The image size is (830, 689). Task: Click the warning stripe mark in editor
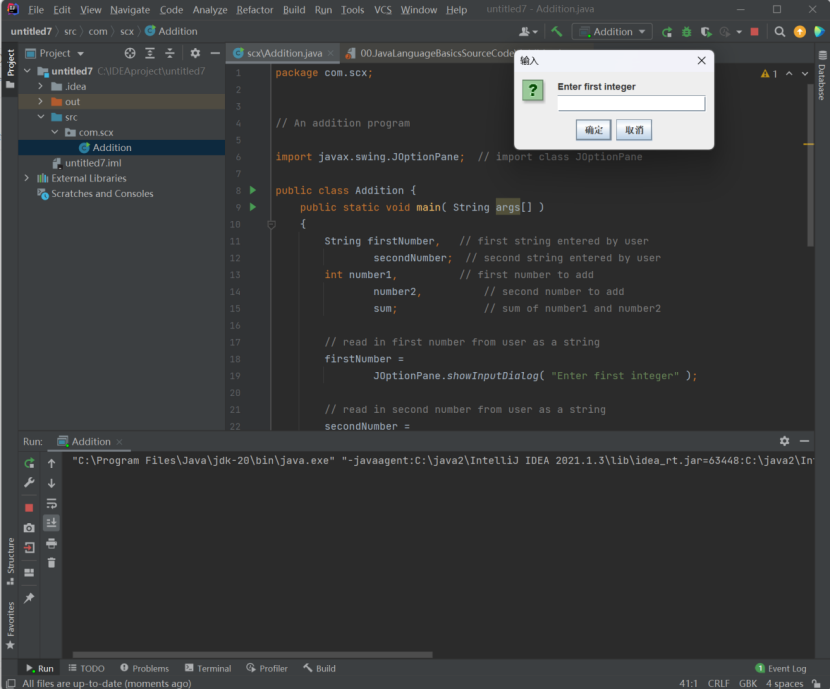tap(808, 144)
